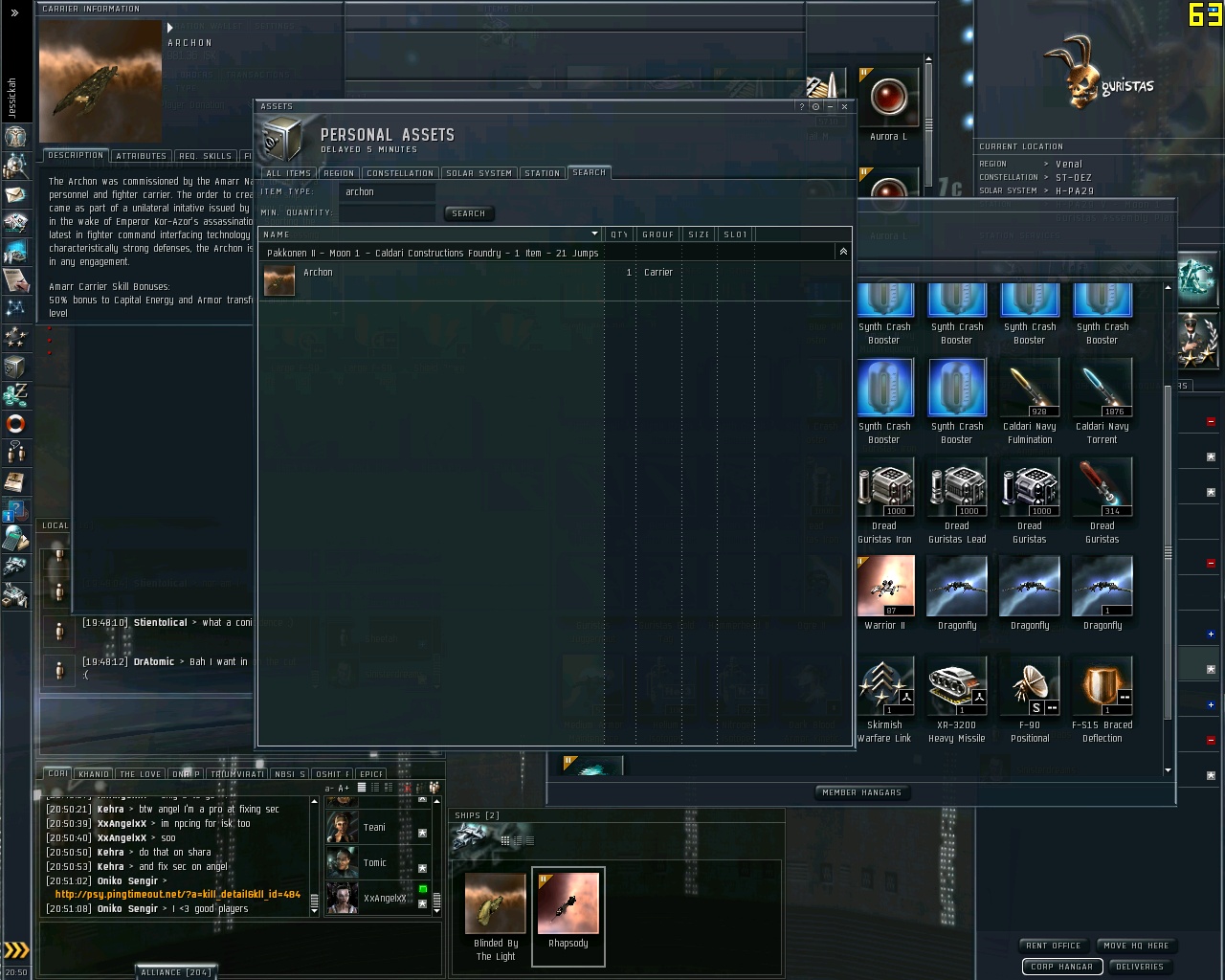The height and width of the screenshot is (980, 1225).
Task: Open the Solar System tab in Assets
Action: 479,173
